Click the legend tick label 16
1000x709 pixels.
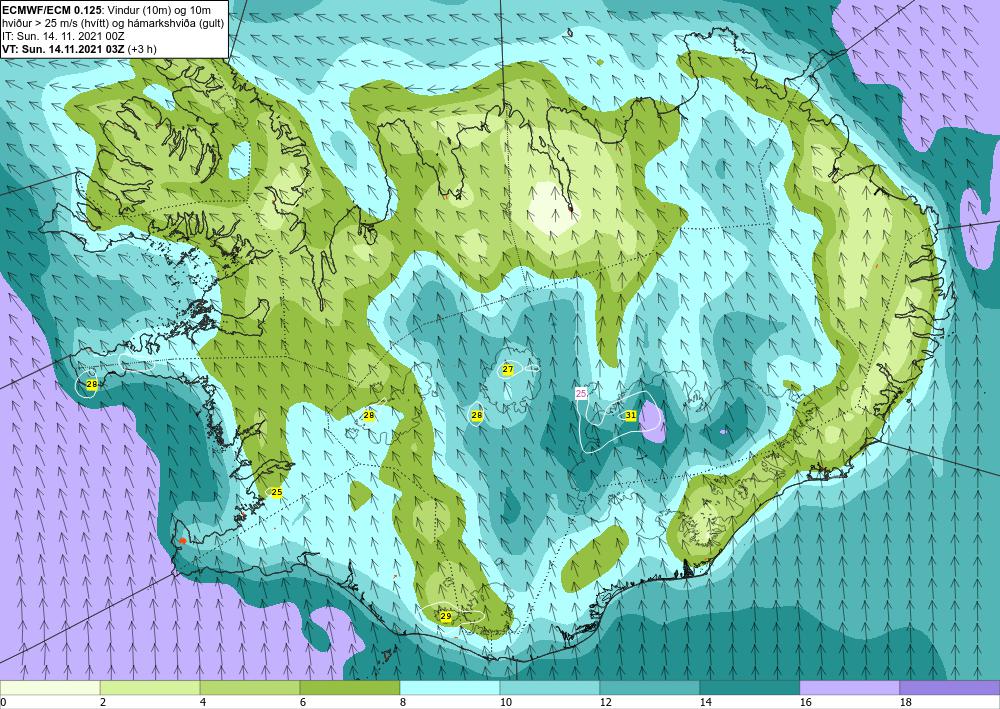[x=805, y=702]
